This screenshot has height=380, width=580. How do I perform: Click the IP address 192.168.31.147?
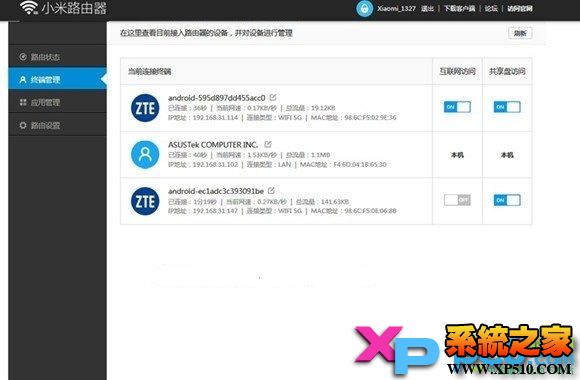[x=215, y=211]
